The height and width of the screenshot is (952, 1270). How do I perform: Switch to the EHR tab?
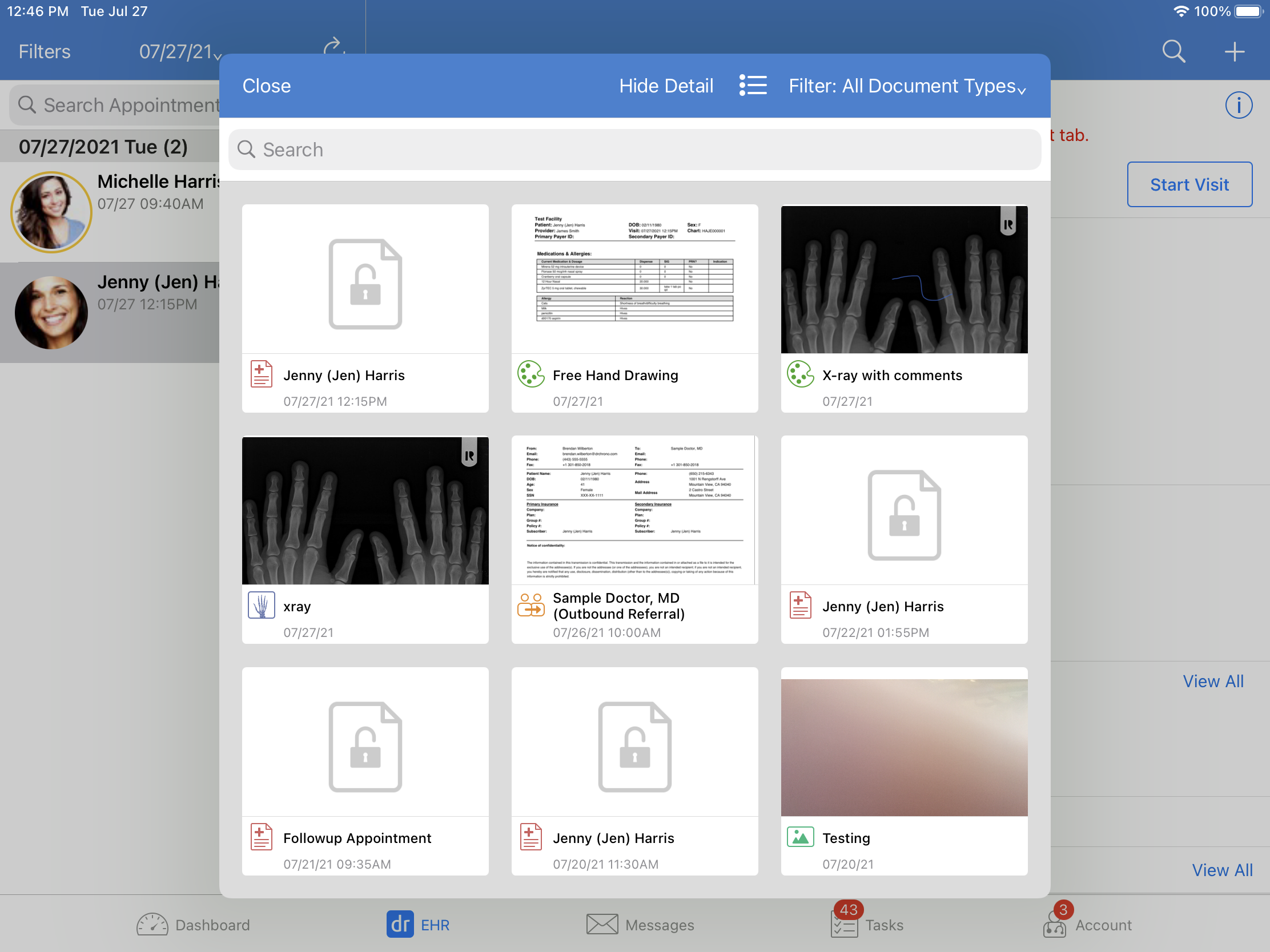tap(418, 925)
